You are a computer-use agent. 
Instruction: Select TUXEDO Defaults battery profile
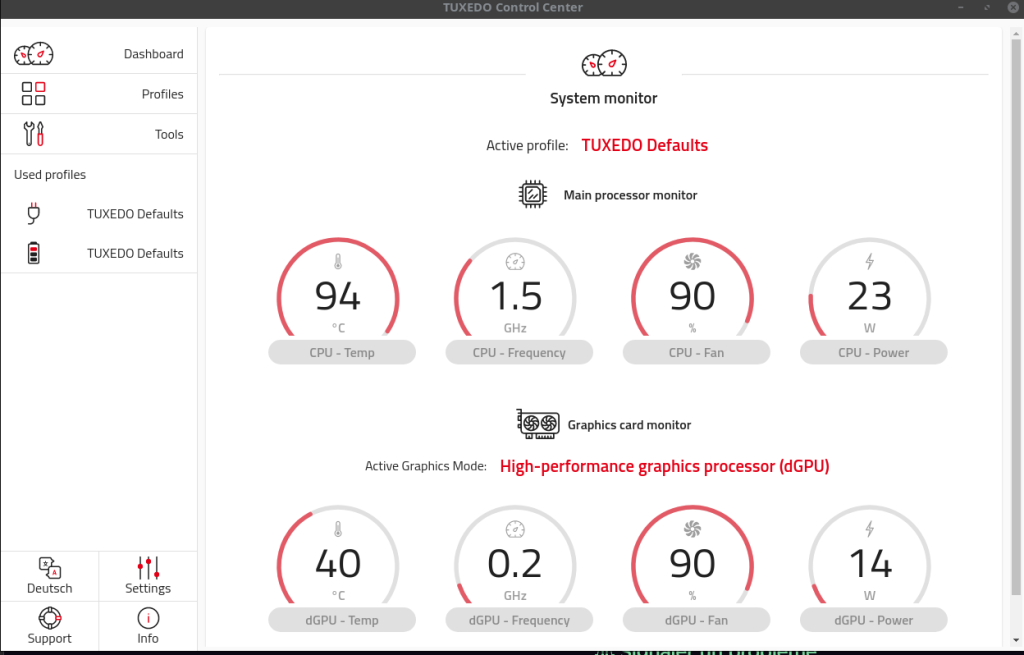pyautogui.click(x=135, y=254)
